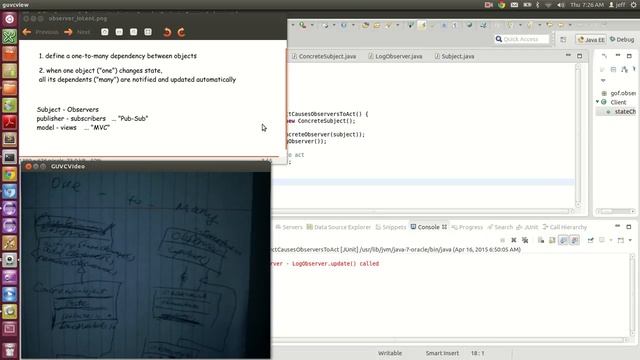640x360 pixels.
Task: Toggle show console on standard error change
Action: (x=575, y=240)
